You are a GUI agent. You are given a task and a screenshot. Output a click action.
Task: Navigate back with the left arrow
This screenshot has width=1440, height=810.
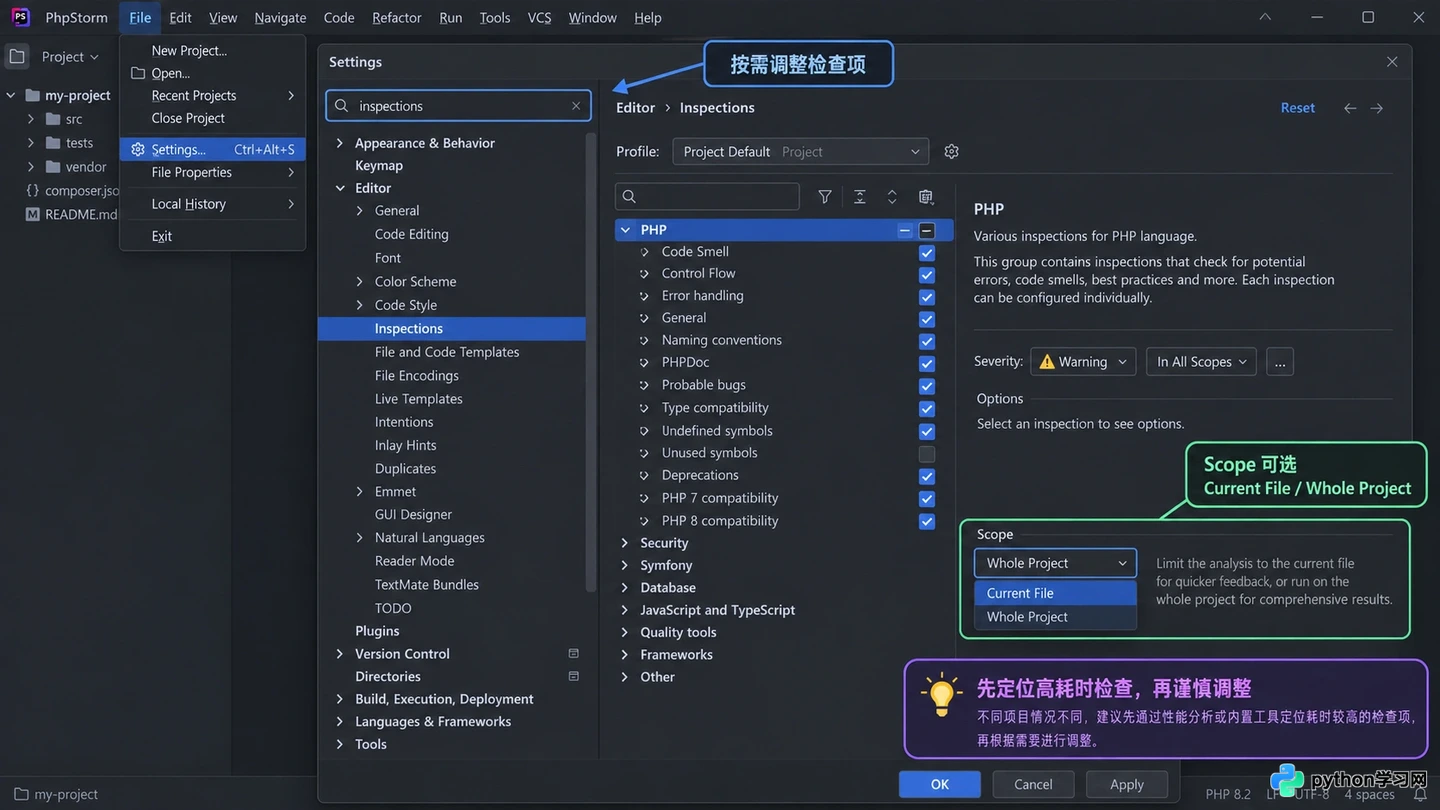point(1350,108)
